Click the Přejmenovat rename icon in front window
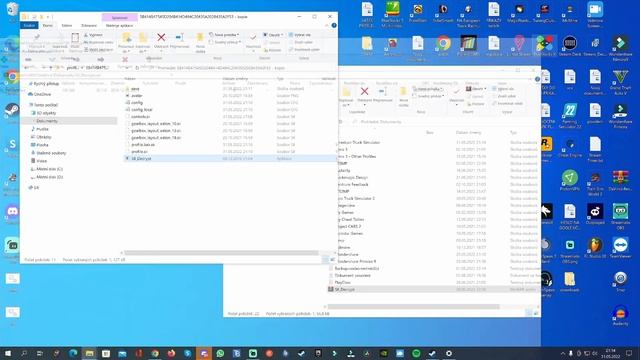 (179, 38)
